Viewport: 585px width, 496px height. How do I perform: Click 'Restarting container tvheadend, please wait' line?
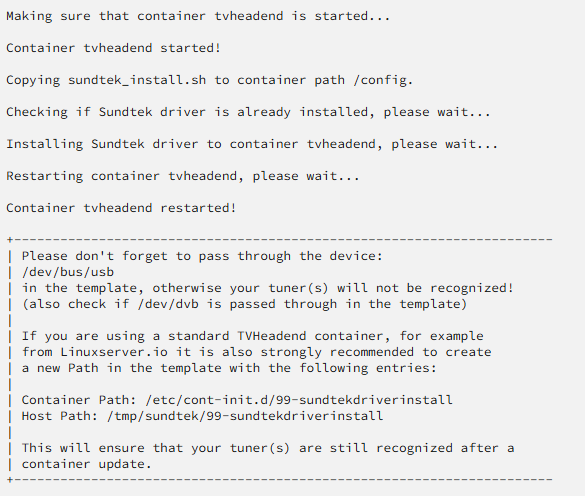tap(183, 176)
